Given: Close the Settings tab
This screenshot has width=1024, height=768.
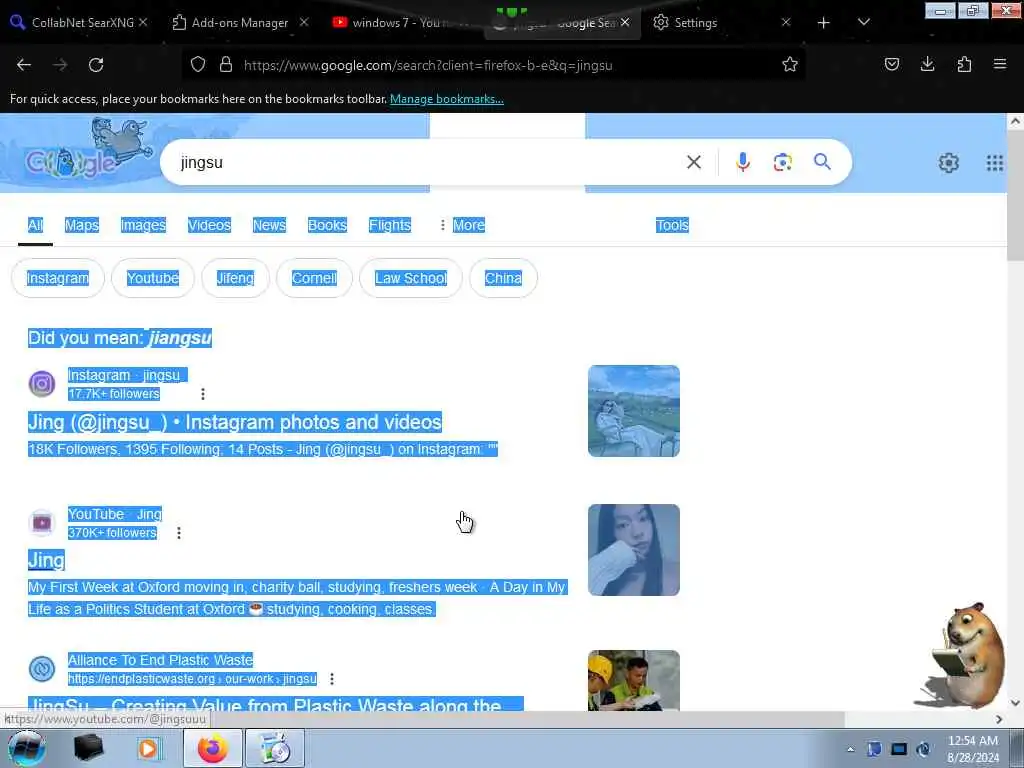Looking at the screenshot, I should (786, 22).
